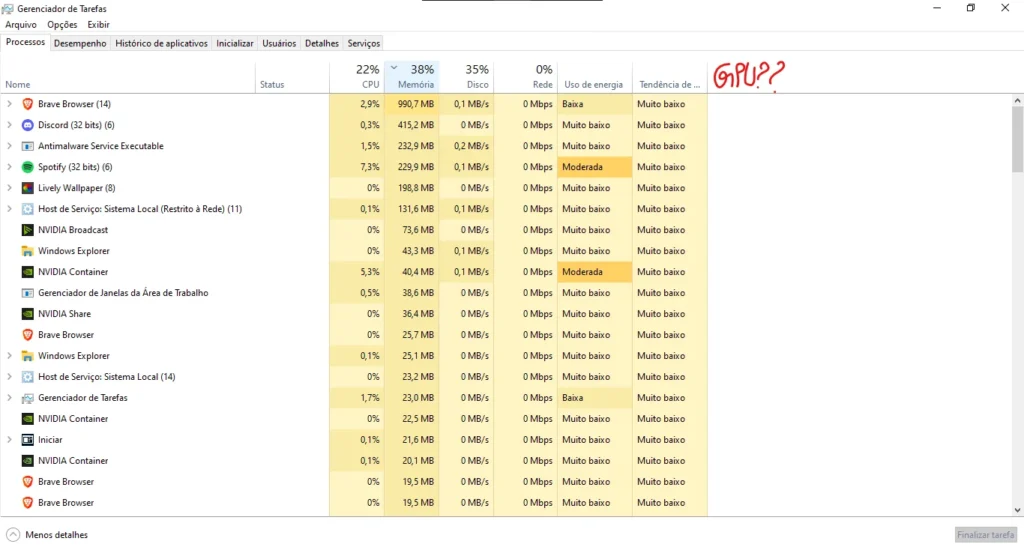Image resolution: width=1024 pixels, height=553 pixels.
Task: Select the Spotify (32 bits) icon
Action: 27,166
